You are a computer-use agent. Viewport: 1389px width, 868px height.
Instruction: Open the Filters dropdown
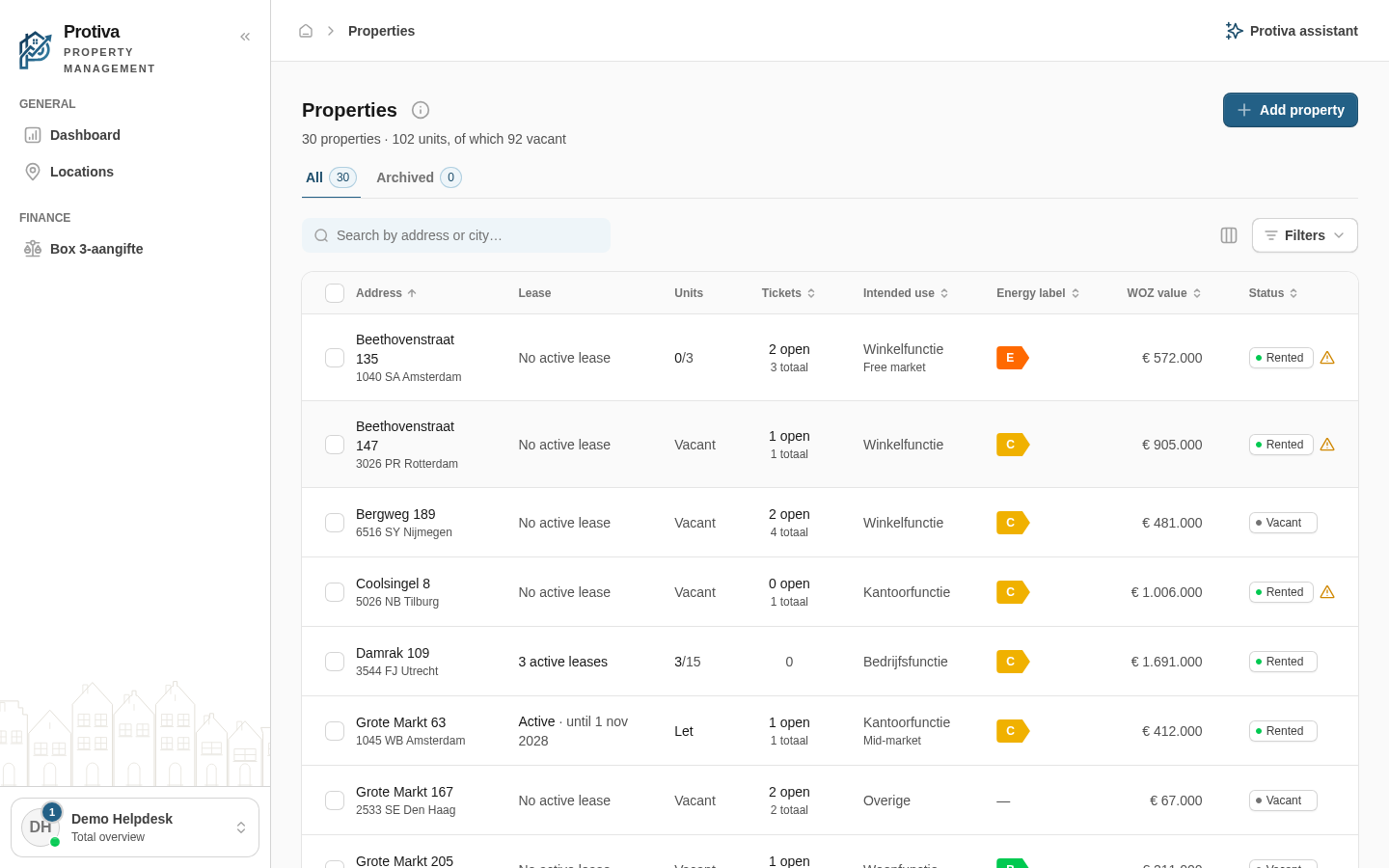coord(1304,235)
